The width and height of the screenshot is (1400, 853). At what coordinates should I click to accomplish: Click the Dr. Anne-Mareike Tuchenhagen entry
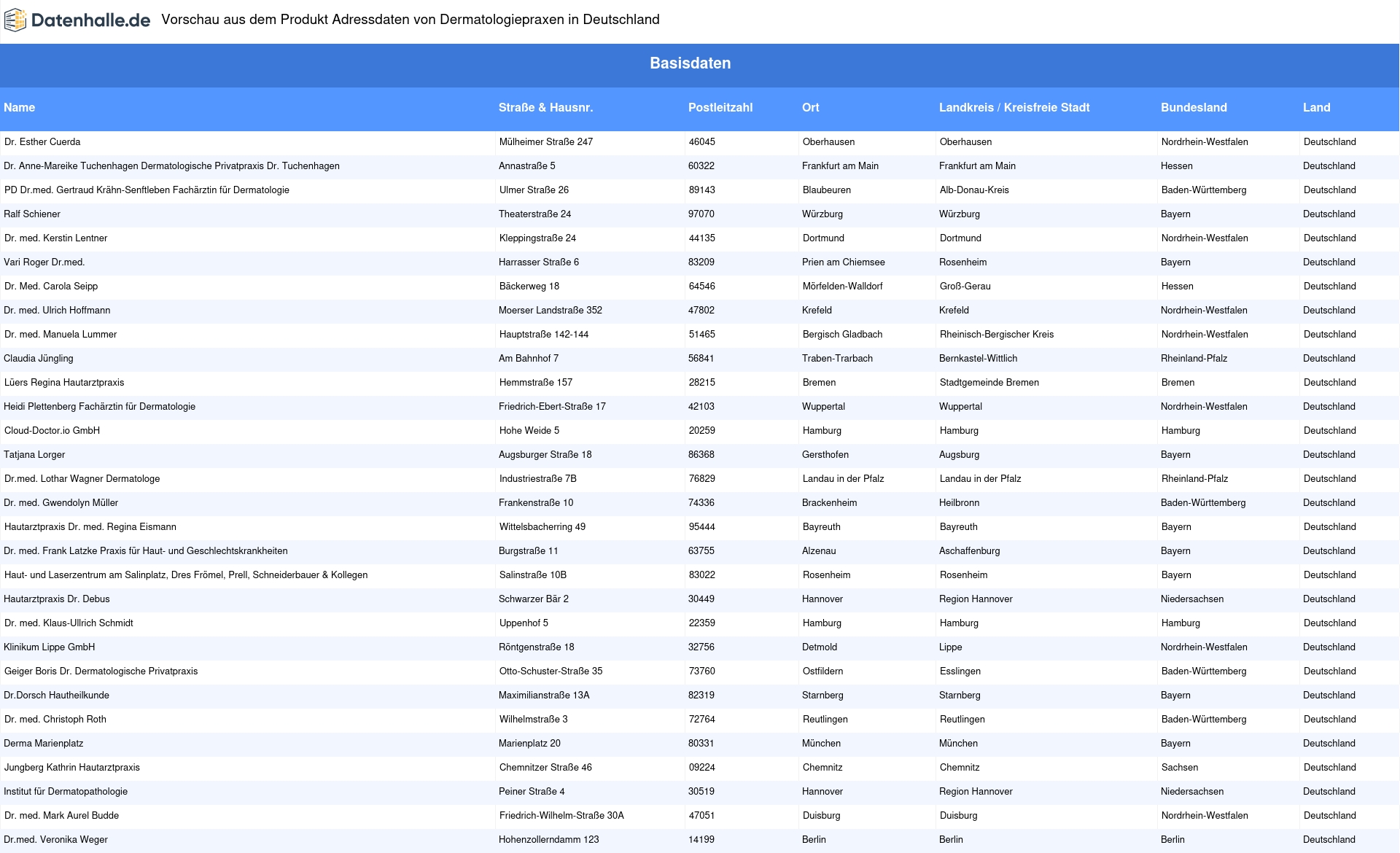[171, 166]
